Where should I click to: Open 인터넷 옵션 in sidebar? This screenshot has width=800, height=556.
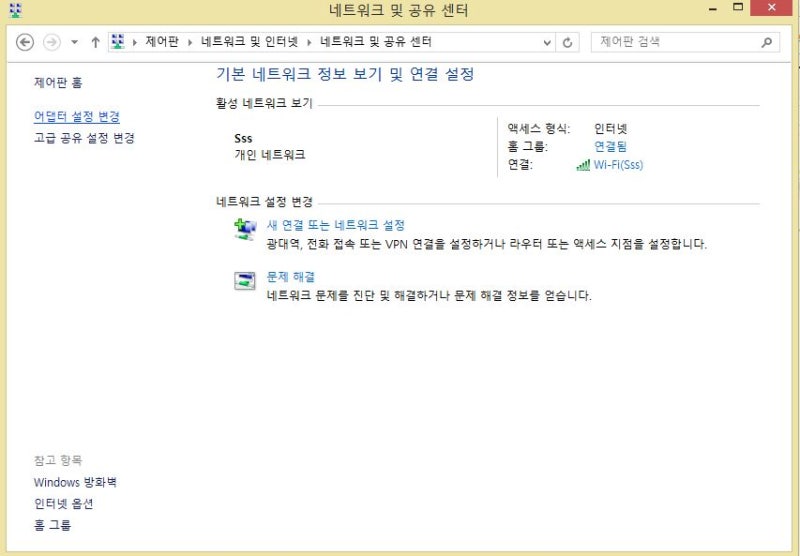point(64,503)
